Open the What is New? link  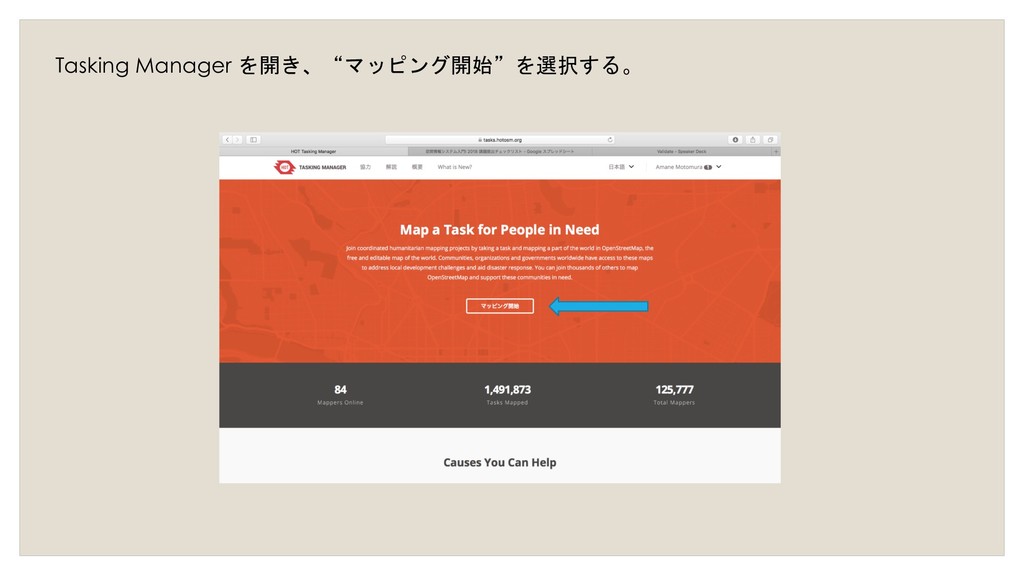455,167
